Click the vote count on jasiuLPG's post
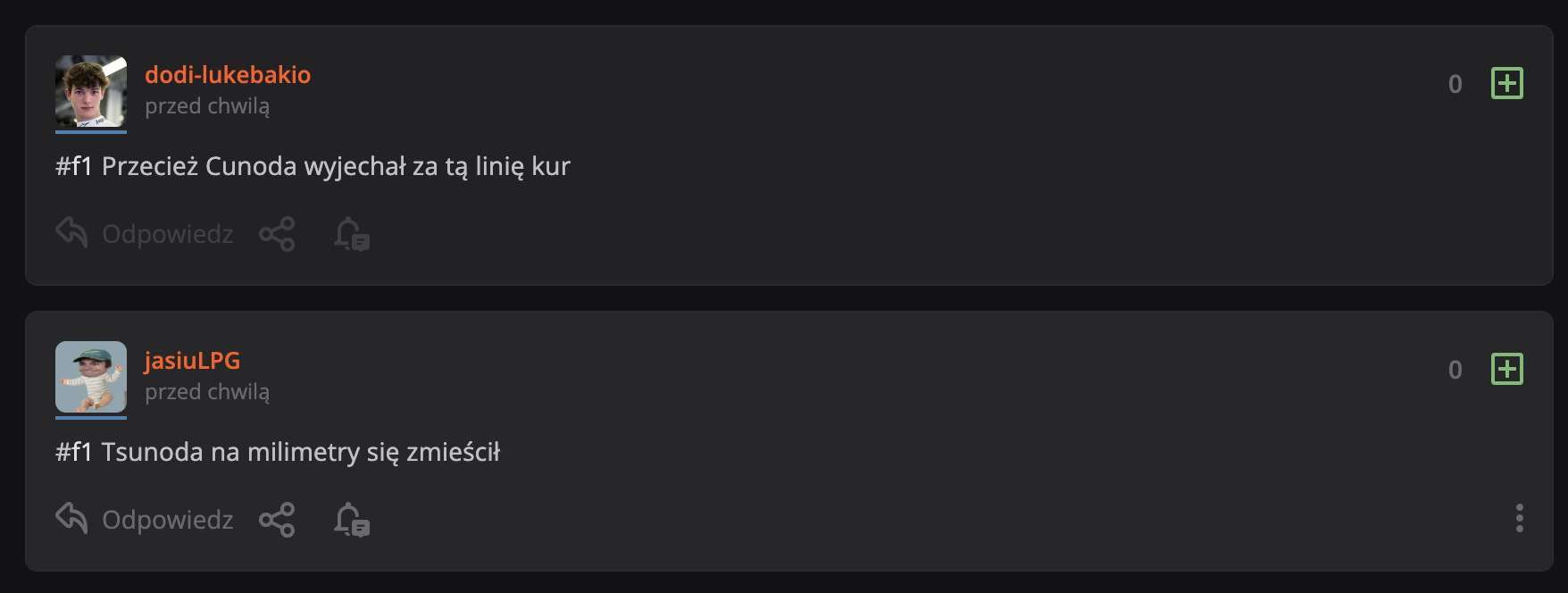Viewport: 1568px width, 593px height. coord(1455,371)
